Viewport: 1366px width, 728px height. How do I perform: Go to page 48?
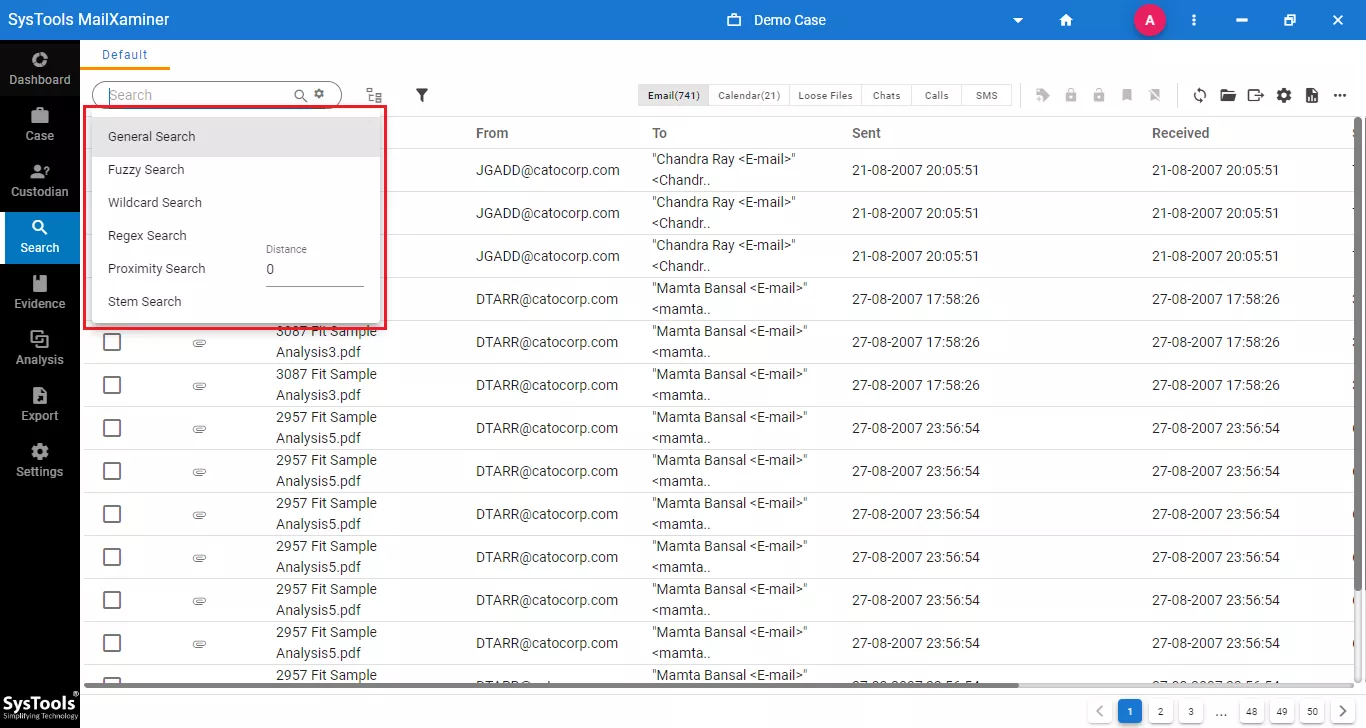tap(1251, 712)
